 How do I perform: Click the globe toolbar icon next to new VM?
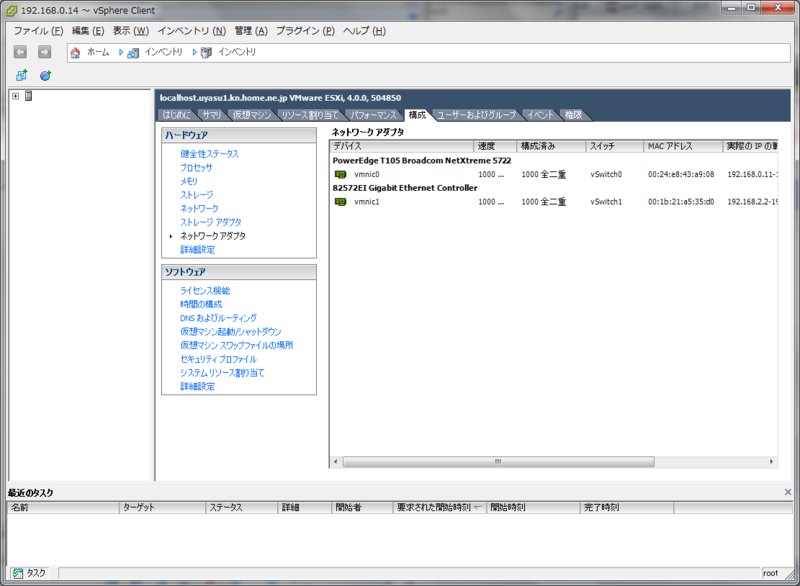click(x=45, y=75)
